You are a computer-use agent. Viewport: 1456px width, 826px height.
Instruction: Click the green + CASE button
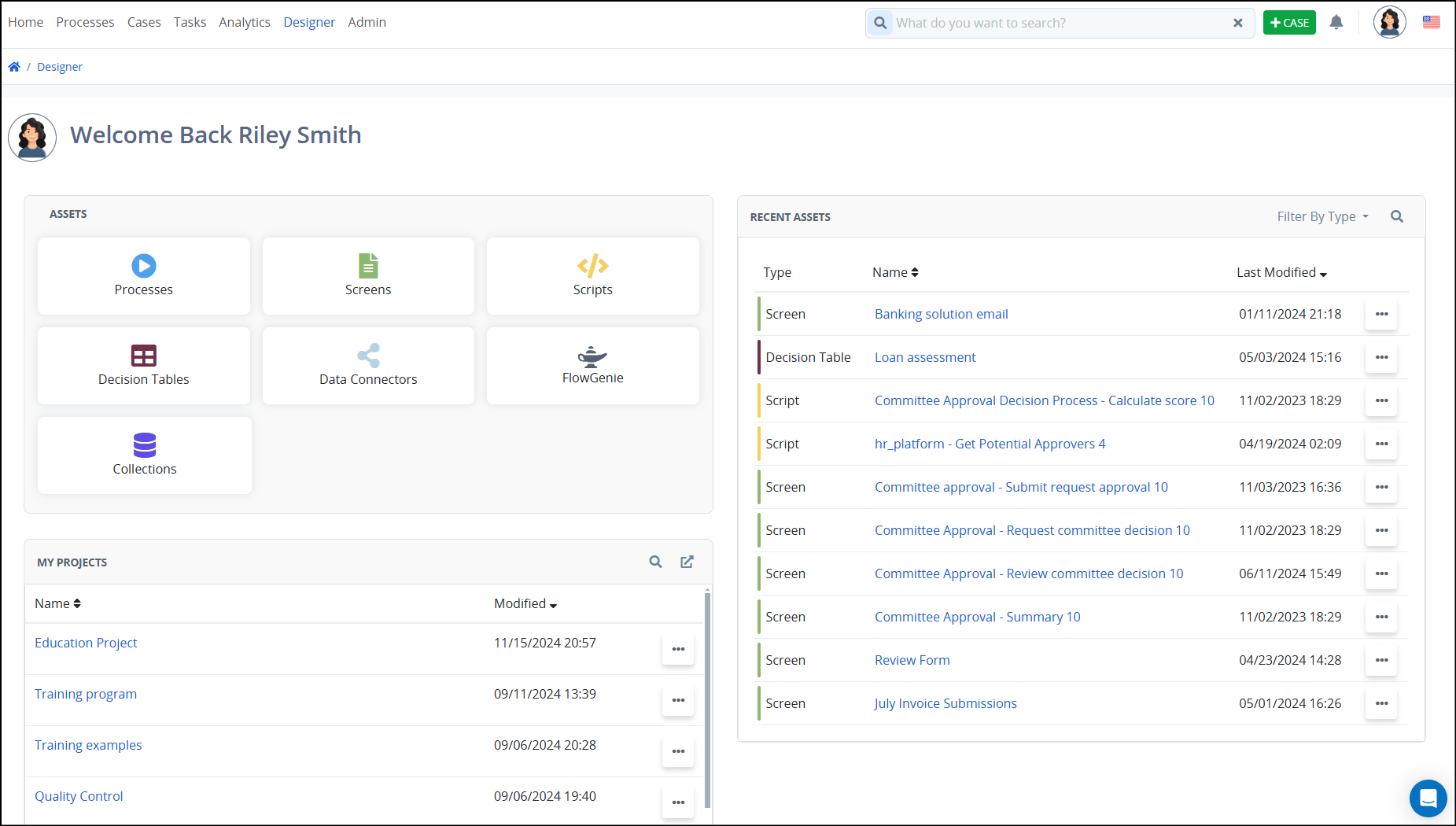point(1289,23)
